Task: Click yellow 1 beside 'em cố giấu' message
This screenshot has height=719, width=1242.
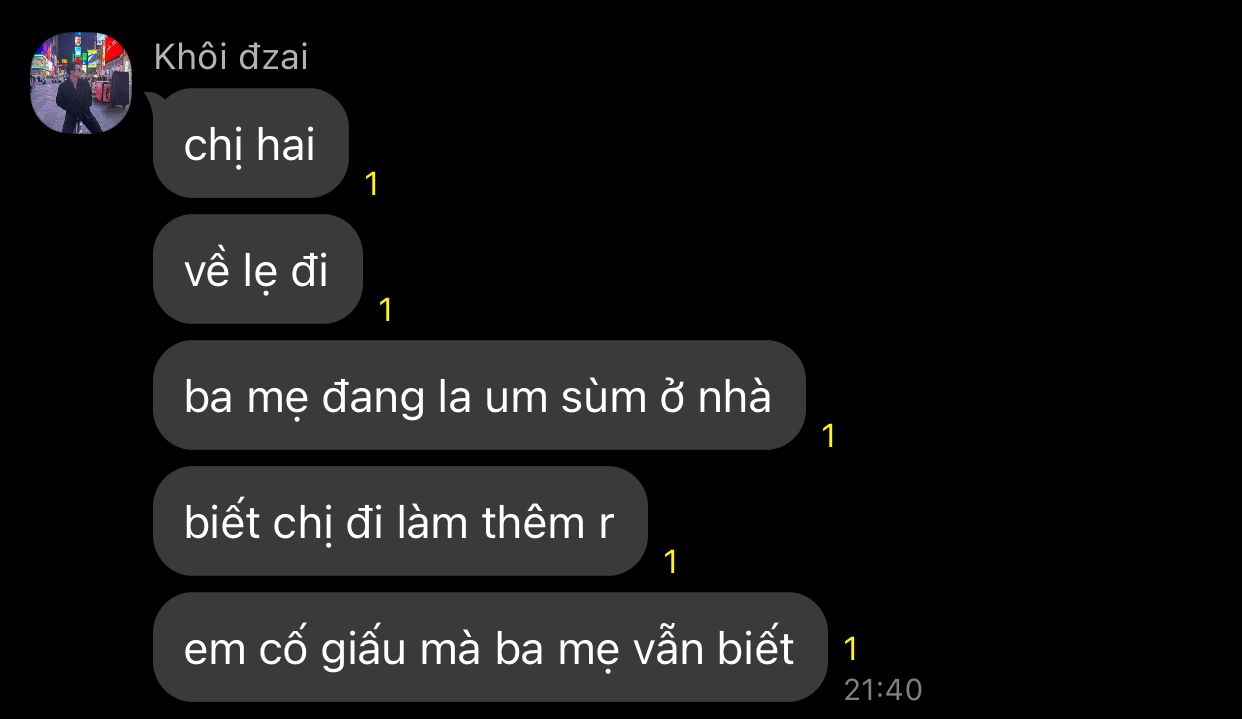Action: [x=850, y=649]
